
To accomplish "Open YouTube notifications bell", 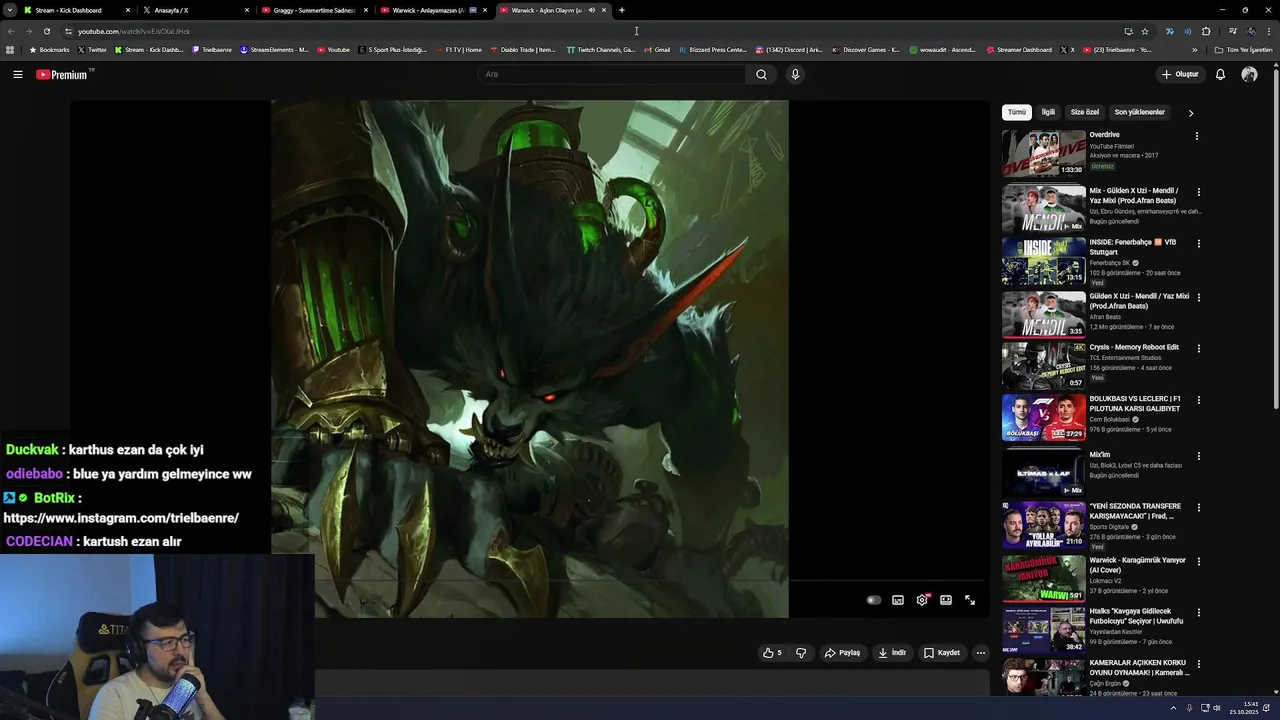I will tap(1220, 74).
